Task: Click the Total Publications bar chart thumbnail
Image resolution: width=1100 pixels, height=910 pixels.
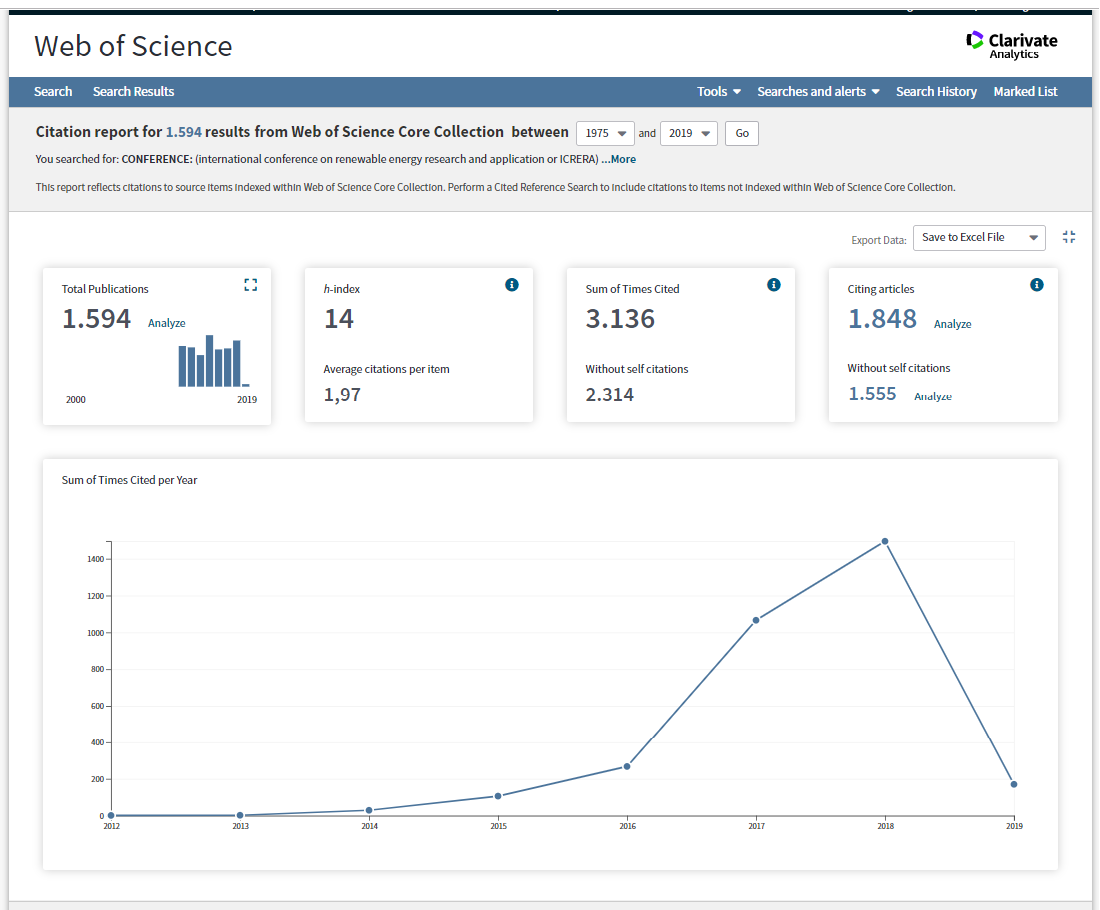Action: pyautogui.click(x=214, y=361)
